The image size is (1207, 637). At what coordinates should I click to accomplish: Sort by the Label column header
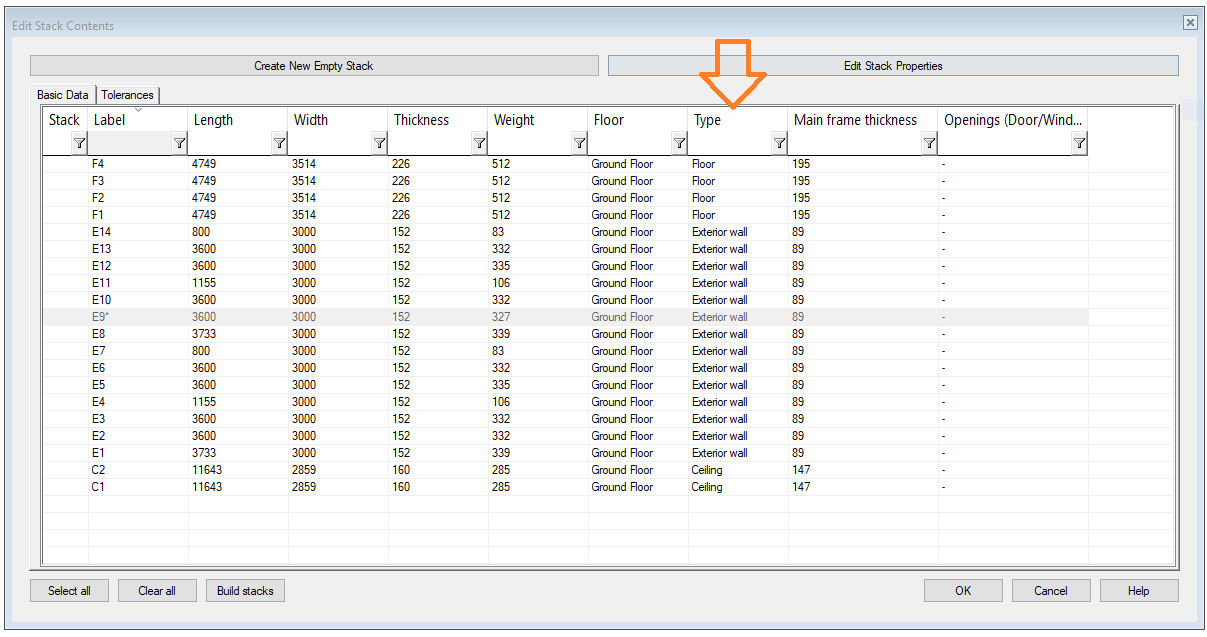coord(137,120)
